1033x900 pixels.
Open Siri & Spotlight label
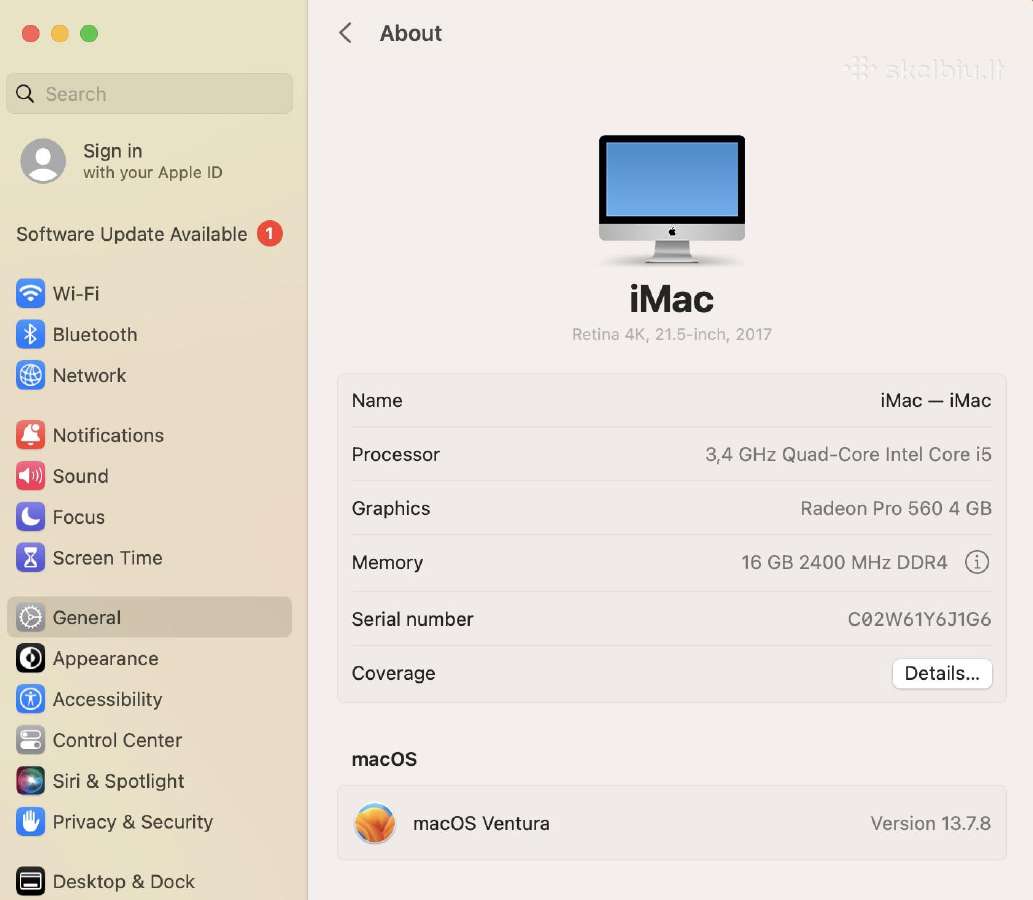click(118, 781)
